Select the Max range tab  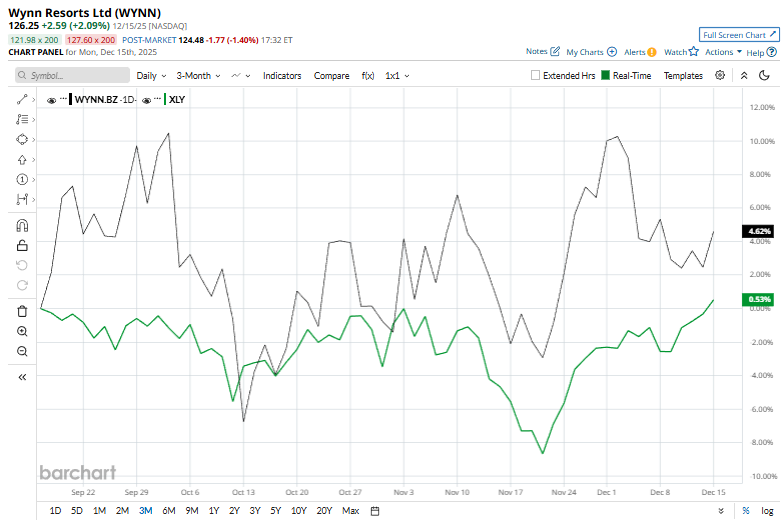[350, 511]
